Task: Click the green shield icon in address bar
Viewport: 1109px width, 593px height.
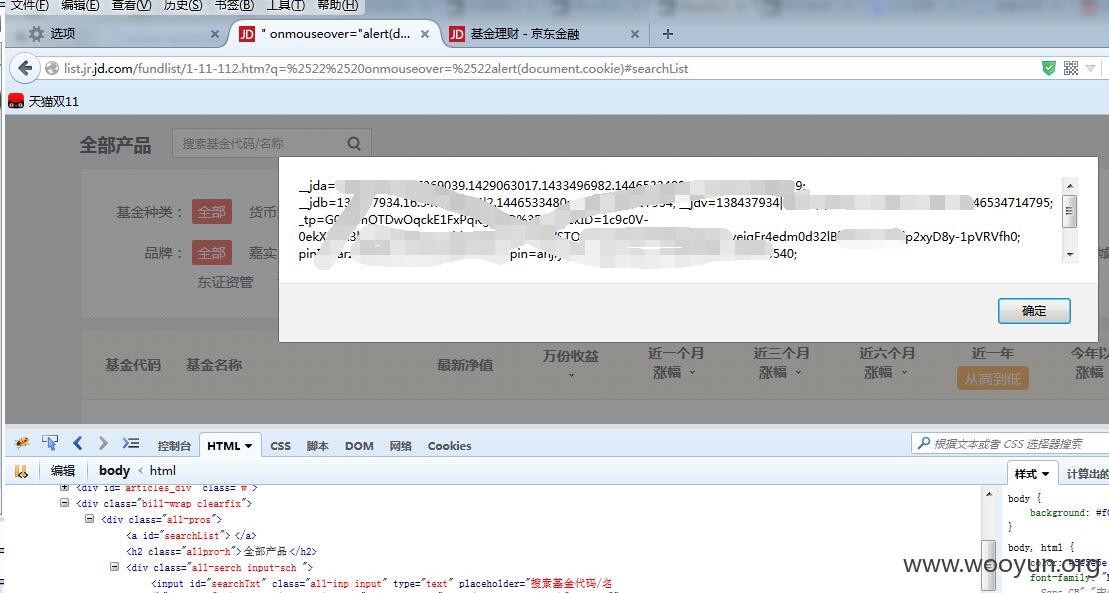Action: coord(1049,68)
